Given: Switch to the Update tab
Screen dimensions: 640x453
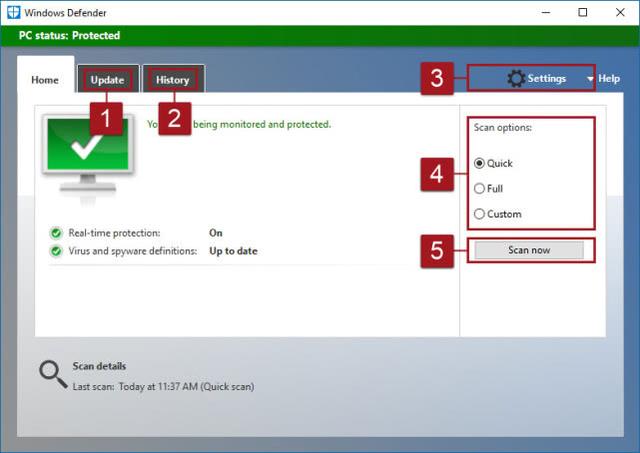Looking at the screenshot, I should 107,80.
